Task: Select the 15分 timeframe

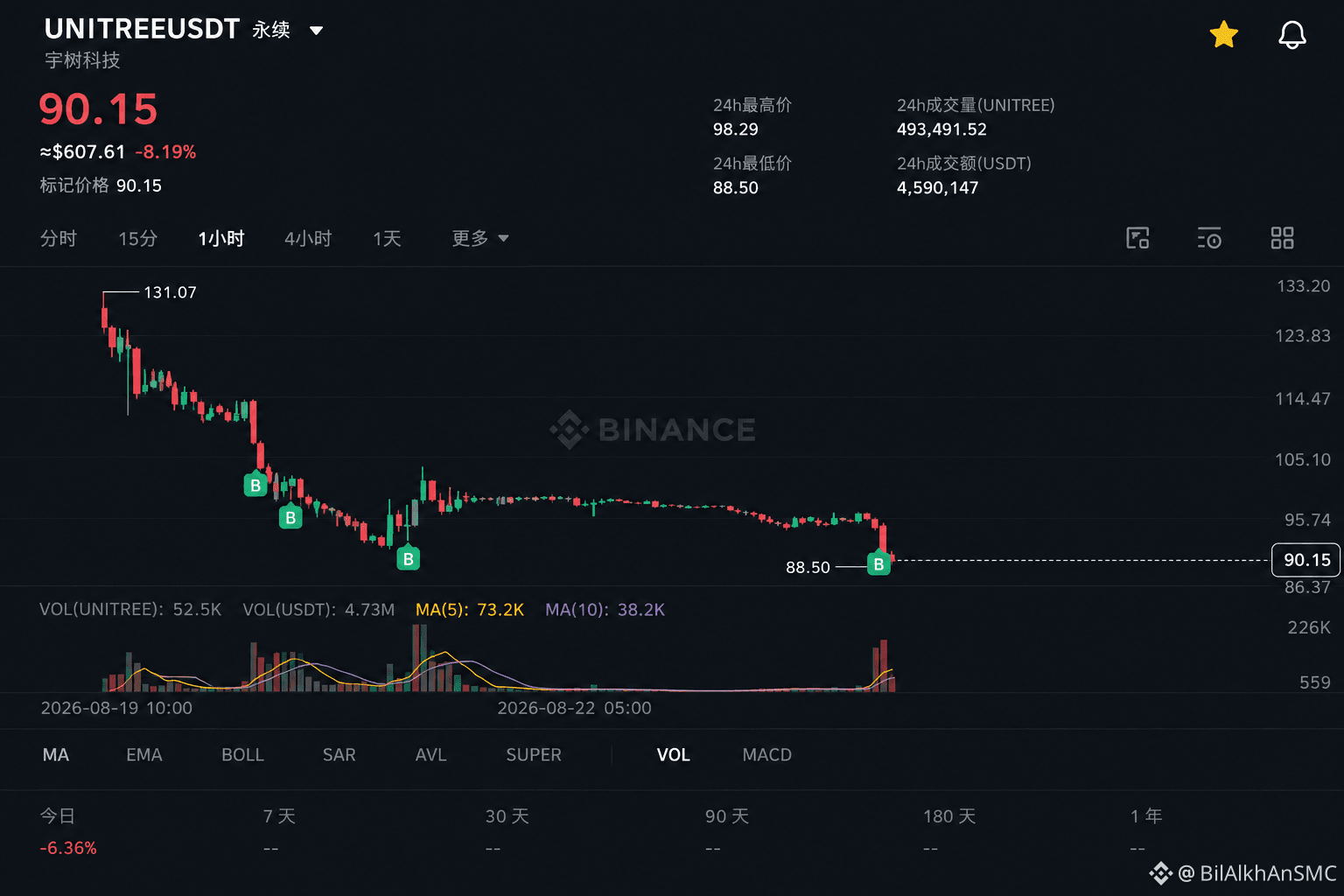Action: tap(138, 238)
